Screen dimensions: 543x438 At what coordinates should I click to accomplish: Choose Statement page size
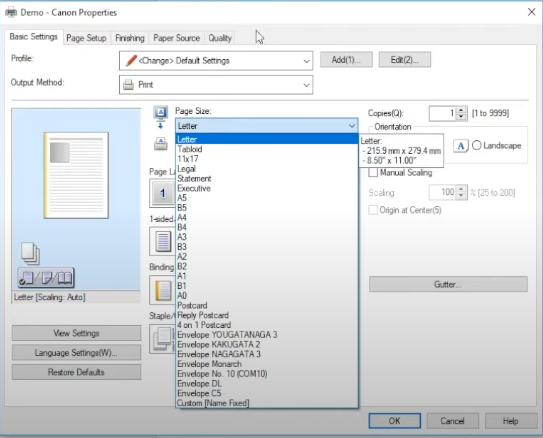click(x=267, y=178)
